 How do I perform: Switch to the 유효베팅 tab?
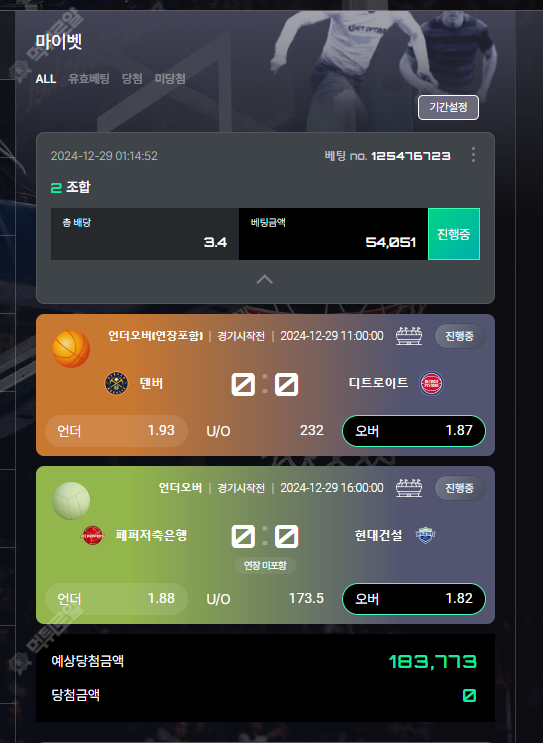click(x=89, y=79)
